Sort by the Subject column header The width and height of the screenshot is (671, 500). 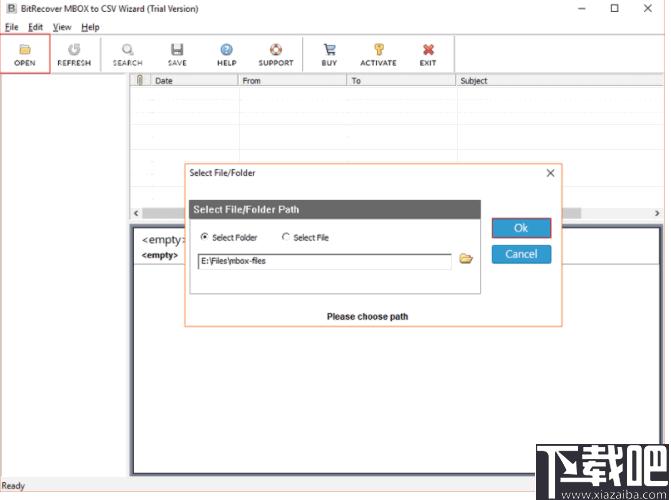[560, 80]
